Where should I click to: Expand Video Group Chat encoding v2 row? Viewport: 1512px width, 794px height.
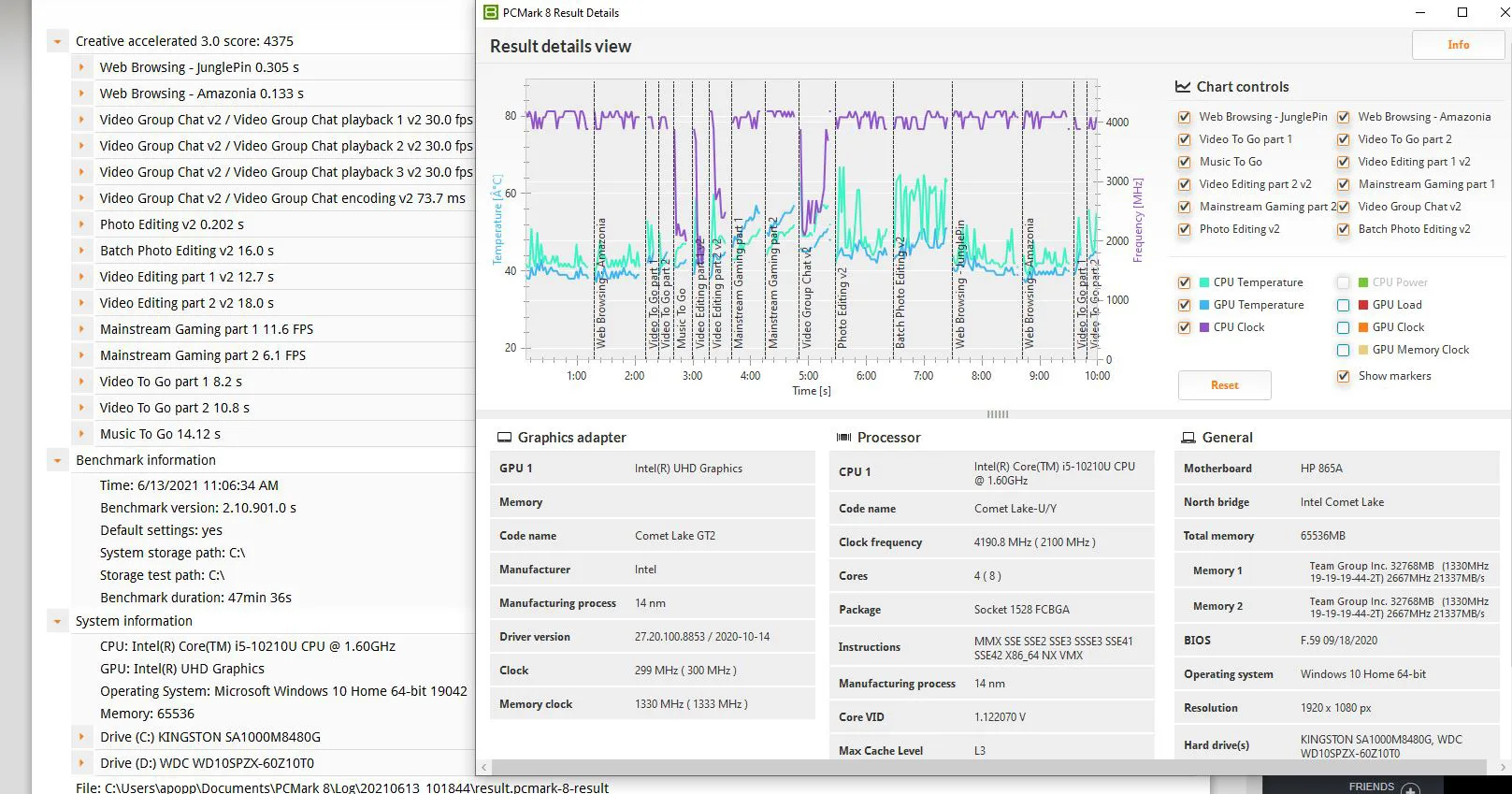coord(82,198)
